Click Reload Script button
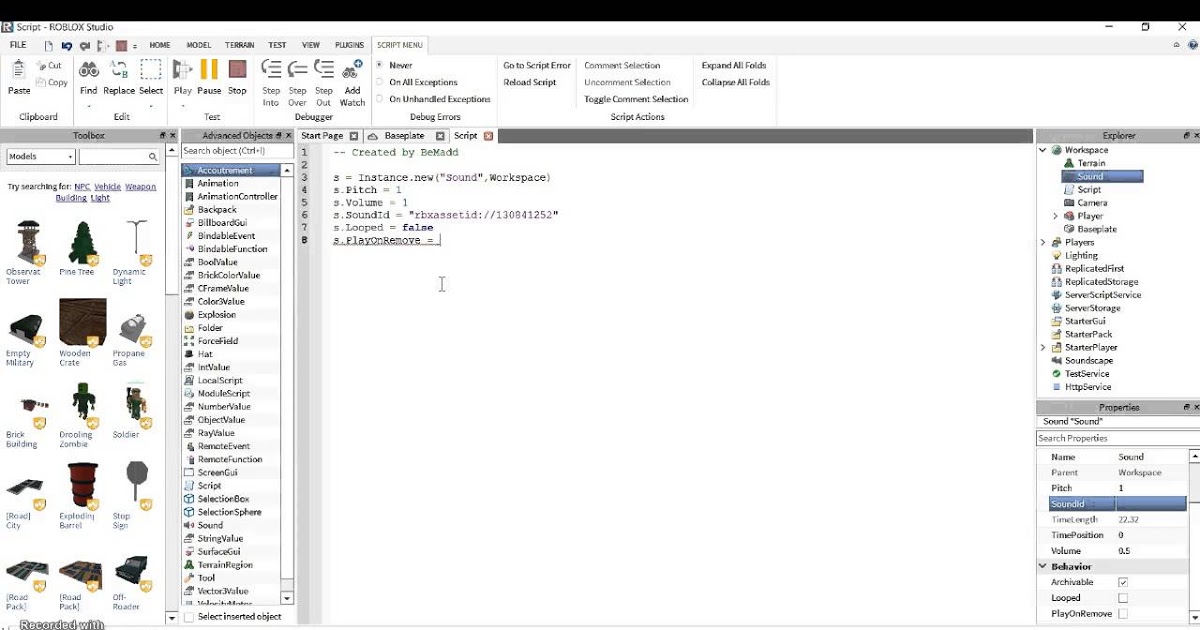This screenshot has height=630, width=1200. 530,82
